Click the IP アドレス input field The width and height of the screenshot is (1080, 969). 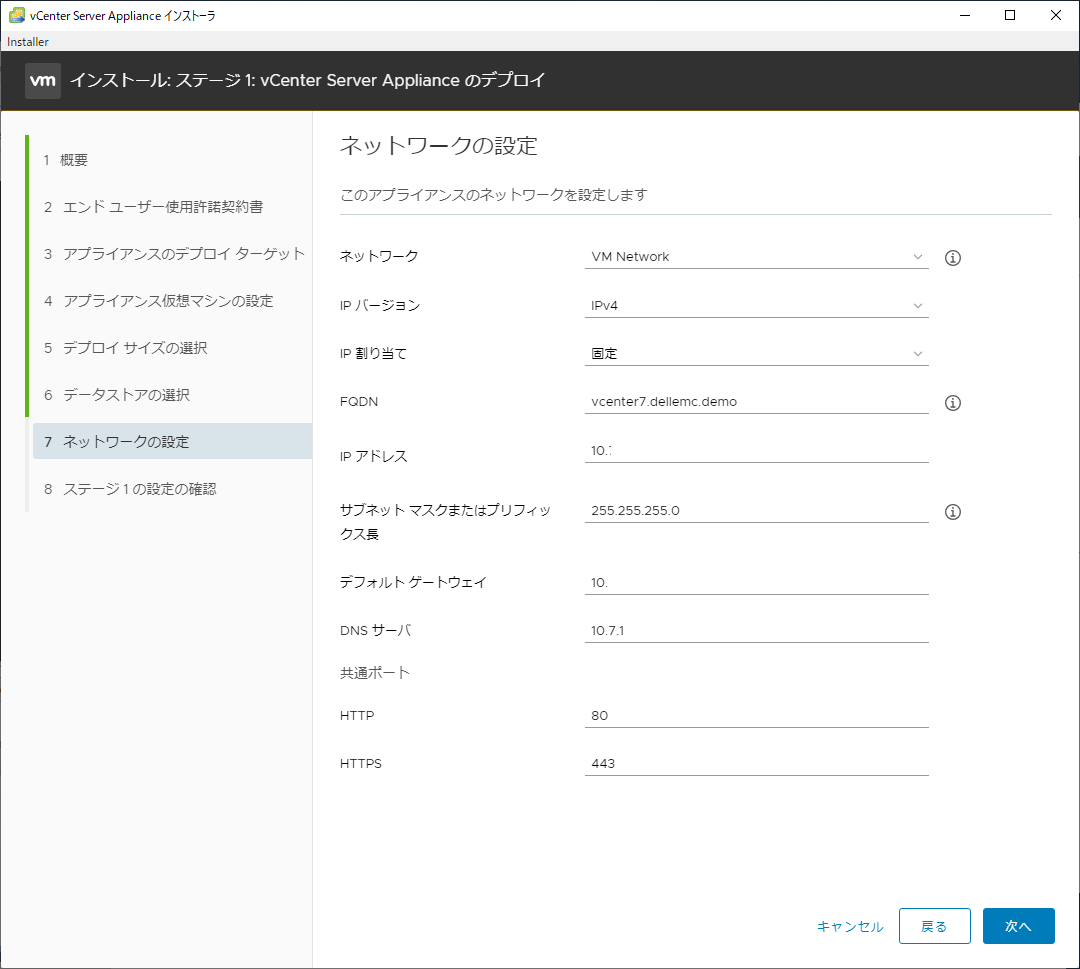click(x=756, y=450)
